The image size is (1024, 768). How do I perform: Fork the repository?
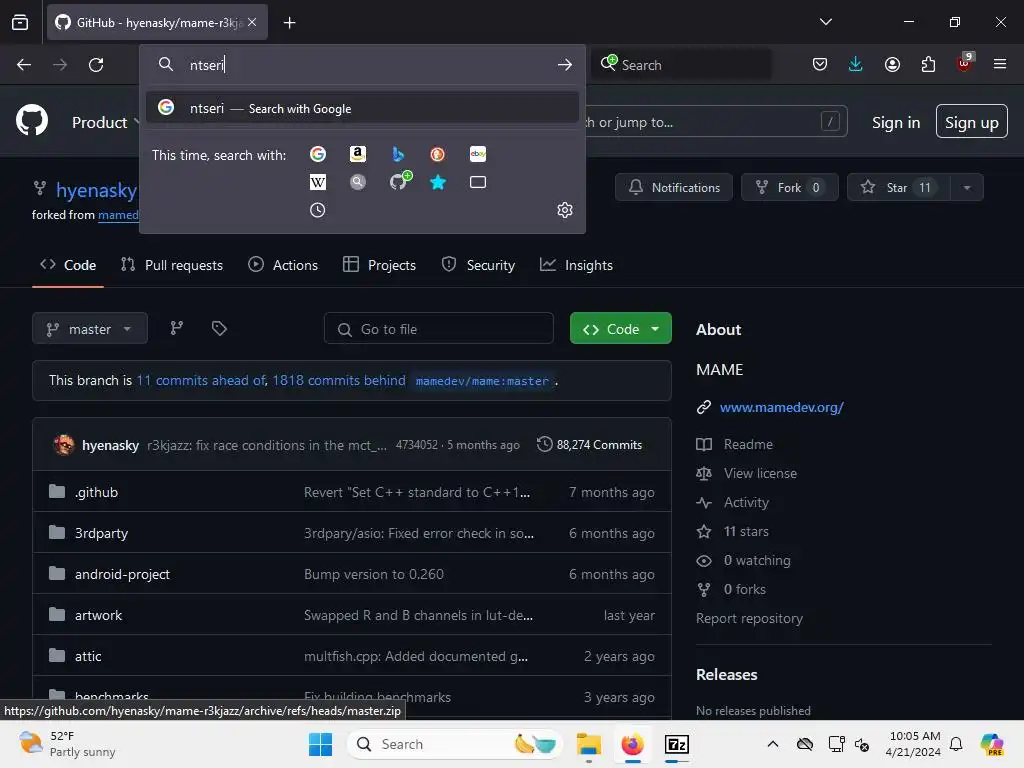coord(790,188)
